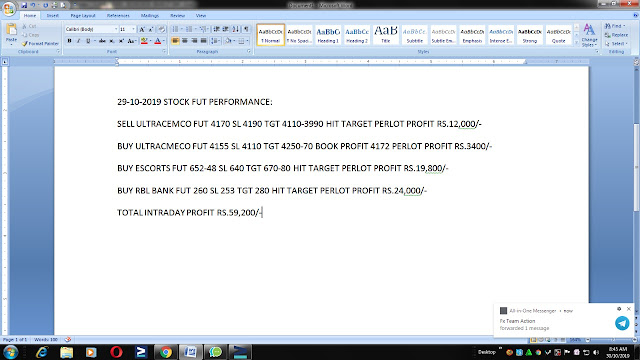Click Find in Editing group
This screenshot has width=640, height=360.
pyautogui.click(x=616, y=26)
